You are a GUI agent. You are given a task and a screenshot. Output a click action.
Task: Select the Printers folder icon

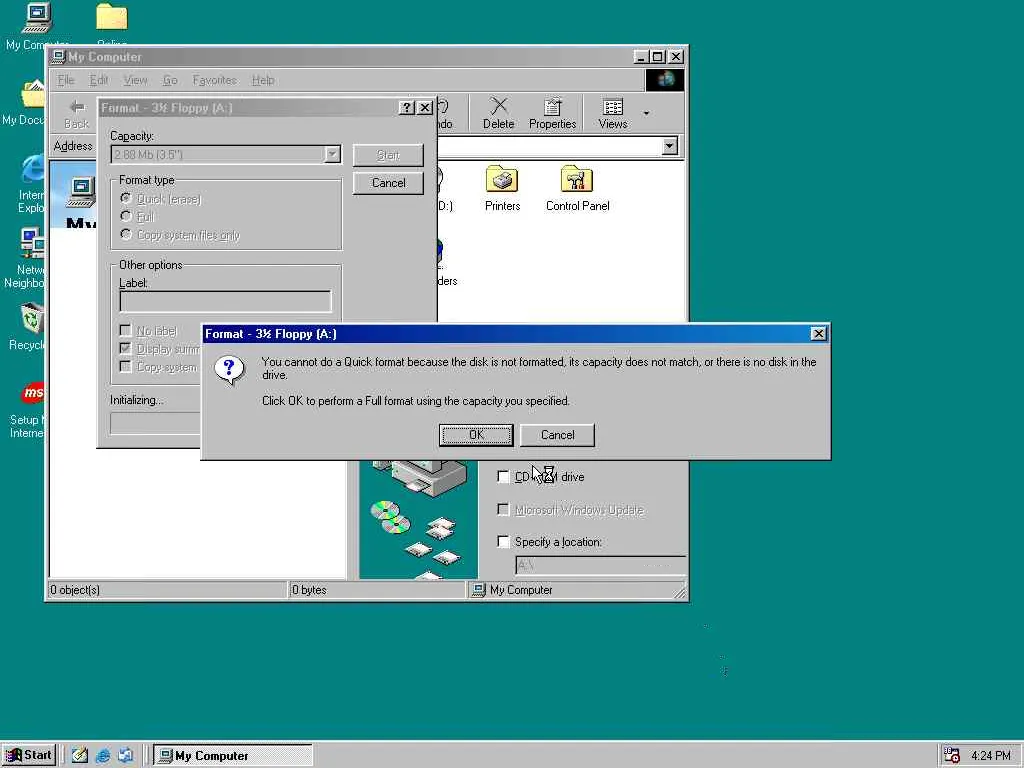click(x=502, y=188)
